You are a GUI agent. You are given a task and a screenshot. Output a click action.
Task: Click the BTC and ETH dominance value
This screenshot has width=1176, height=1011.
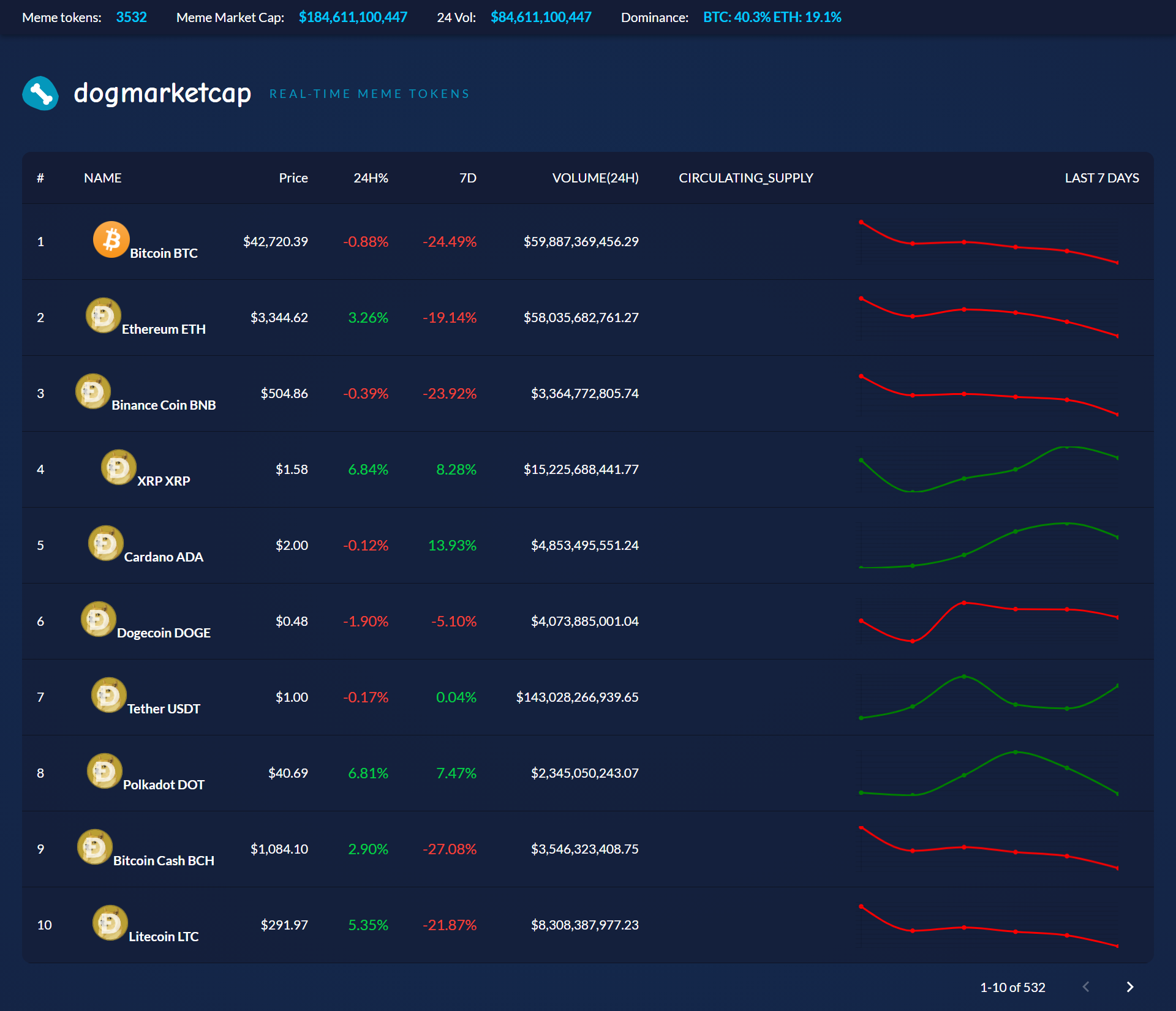click(772, 17)
